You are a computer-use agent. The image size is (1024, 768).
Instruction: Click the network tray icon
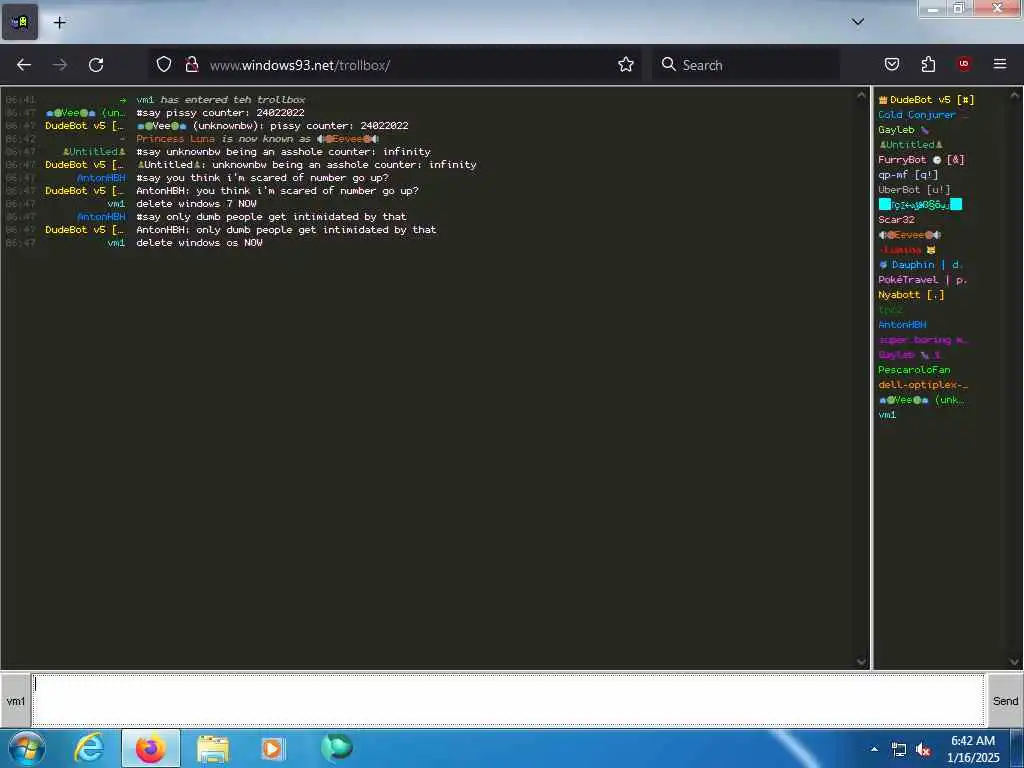[899, 750]
